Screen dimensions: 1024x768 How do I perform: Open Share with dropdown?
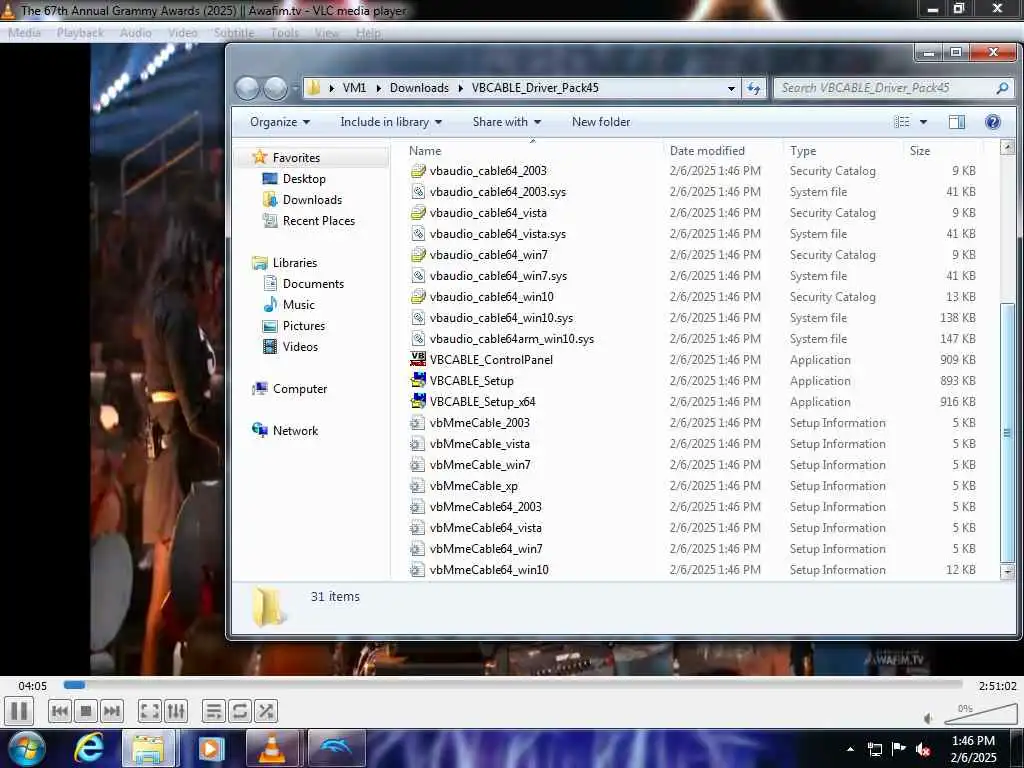point(507,121)
